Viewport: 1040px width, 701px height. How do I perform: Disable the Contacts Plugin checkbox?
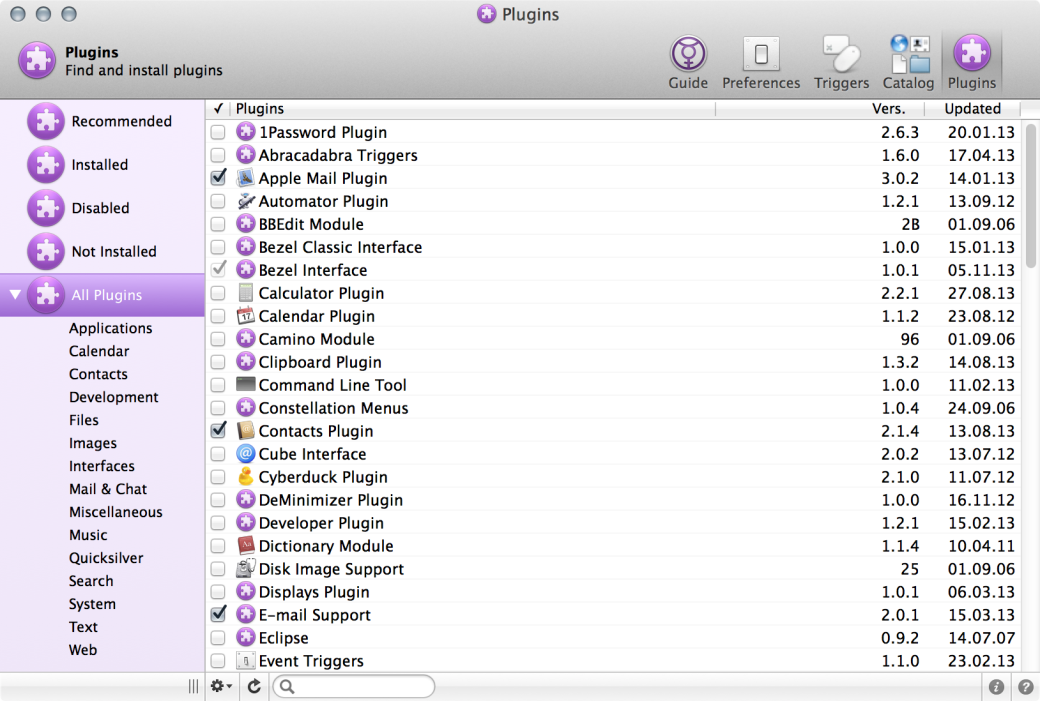pyautogui.click(x=218, y=431)
